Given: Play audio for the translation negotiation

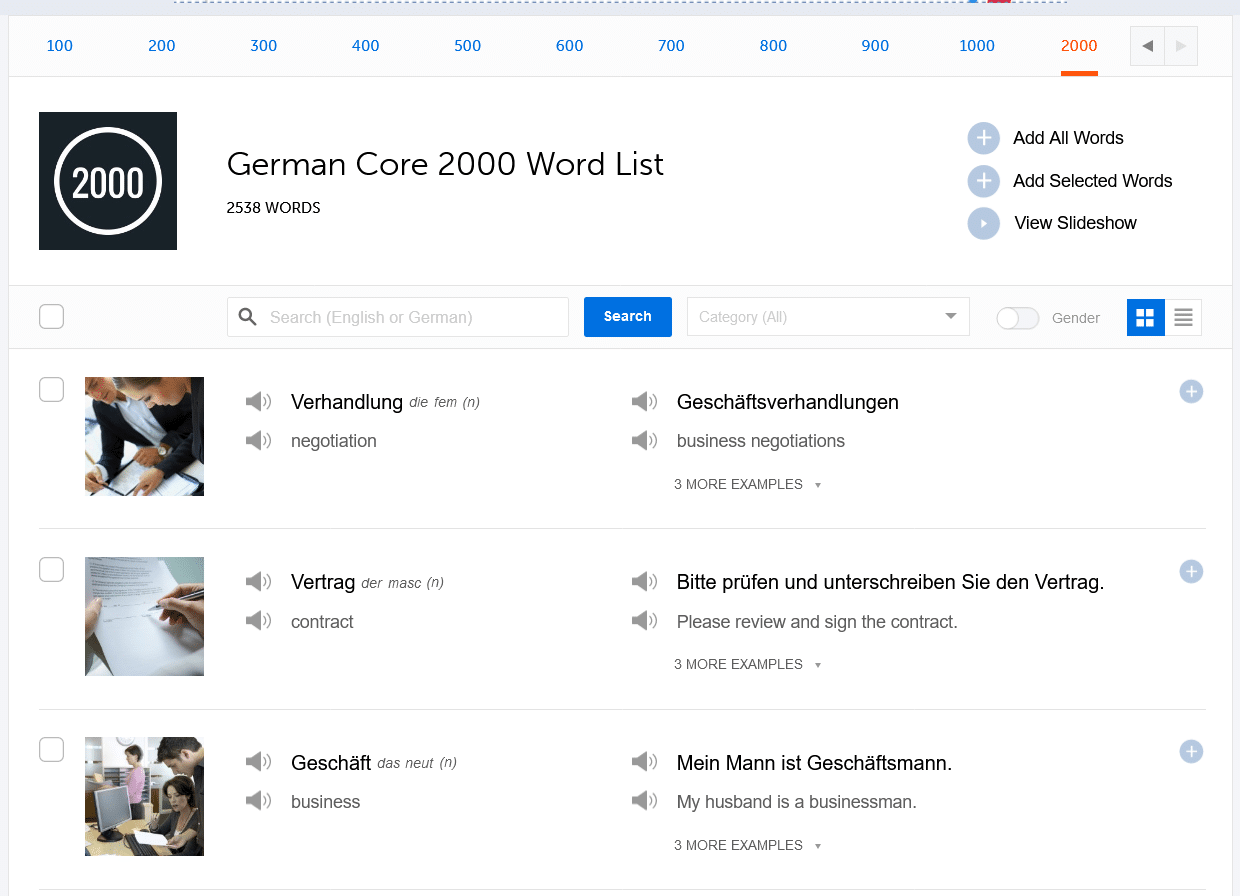Looking at the screenshot, I should click(x=258, y=440).
